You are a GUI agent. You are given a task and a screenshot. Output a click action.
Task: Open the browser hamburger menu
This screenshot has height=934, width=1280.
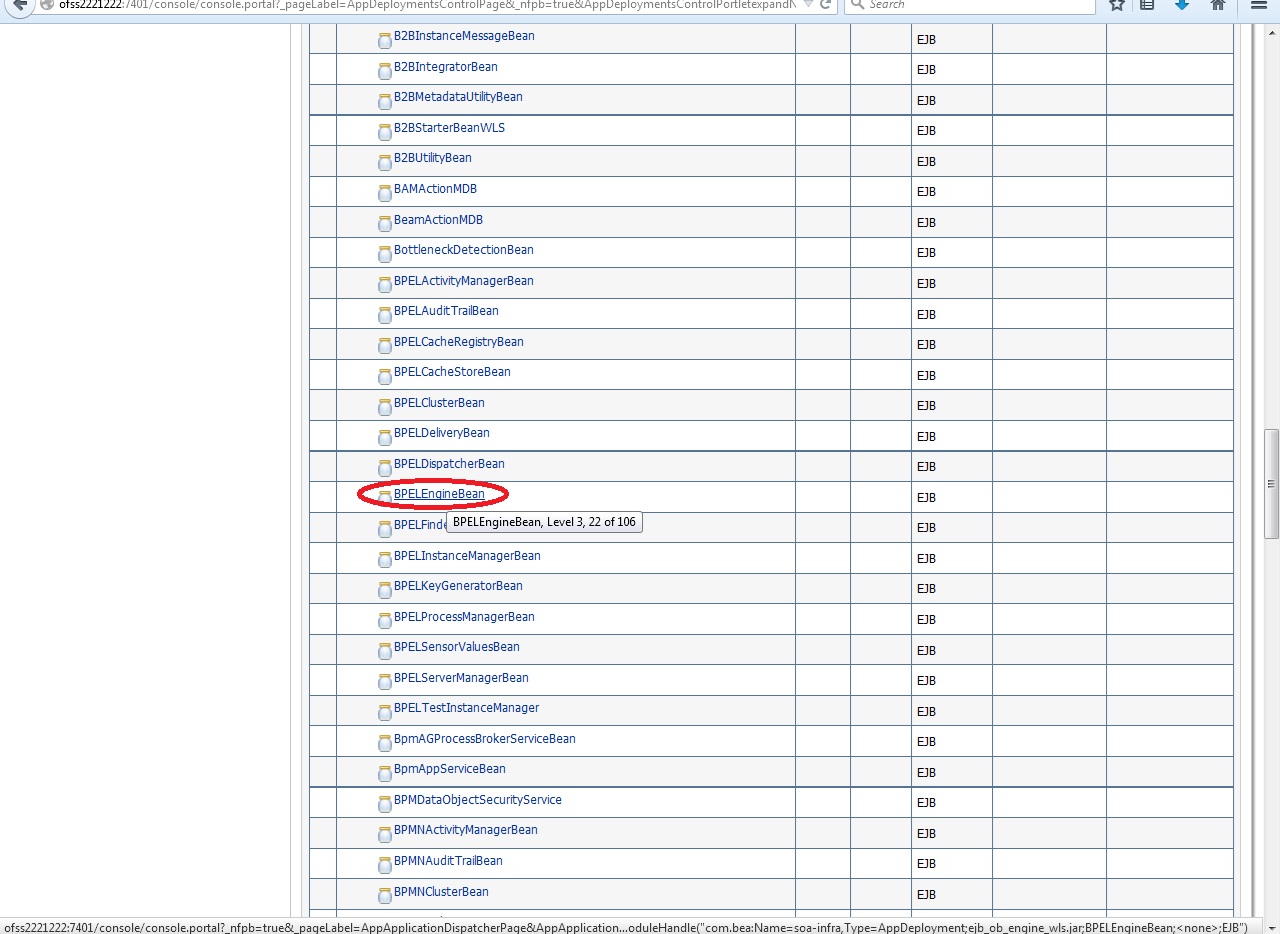(x=1258, y=5)
